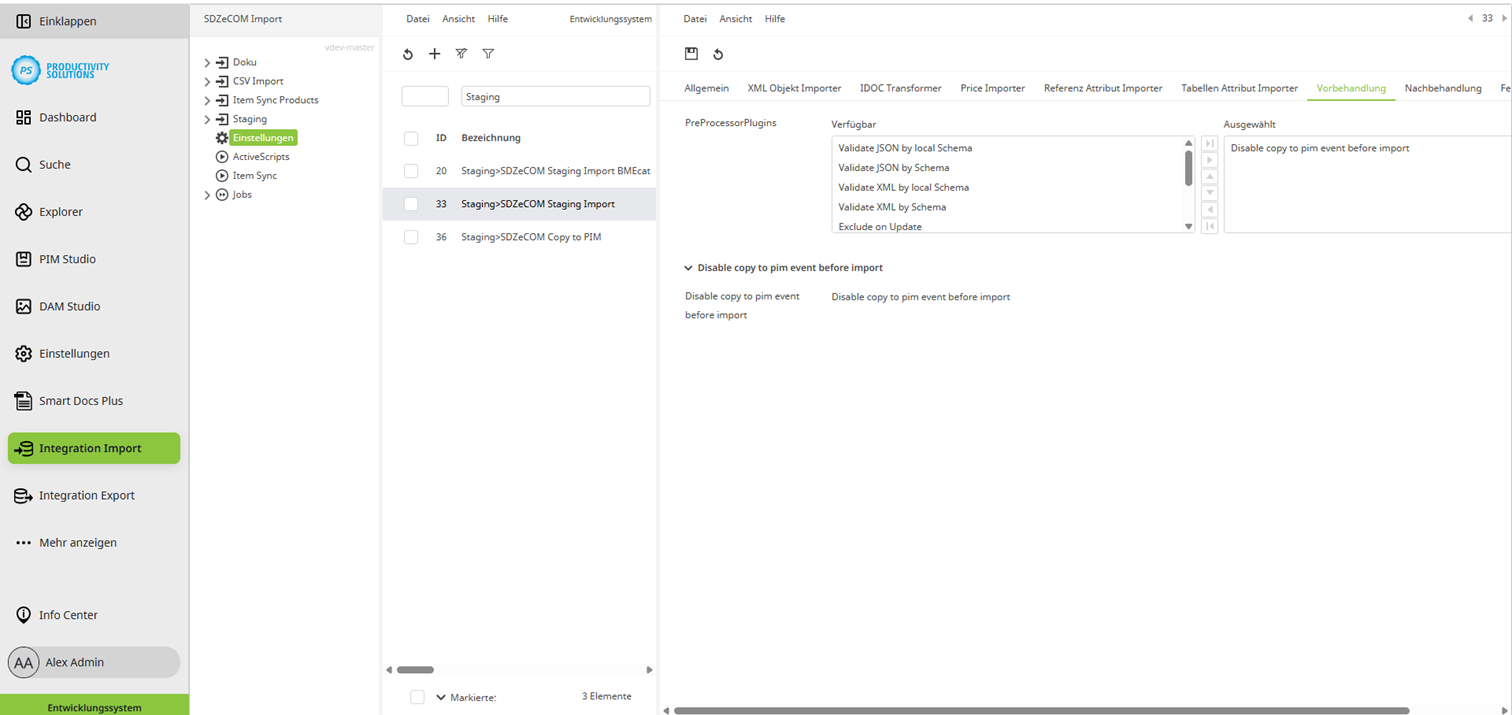The height and width of the screenshot is (715, 1512).
Task: Expand the CSV Import tree node
Action: click(x=206, y=80)
